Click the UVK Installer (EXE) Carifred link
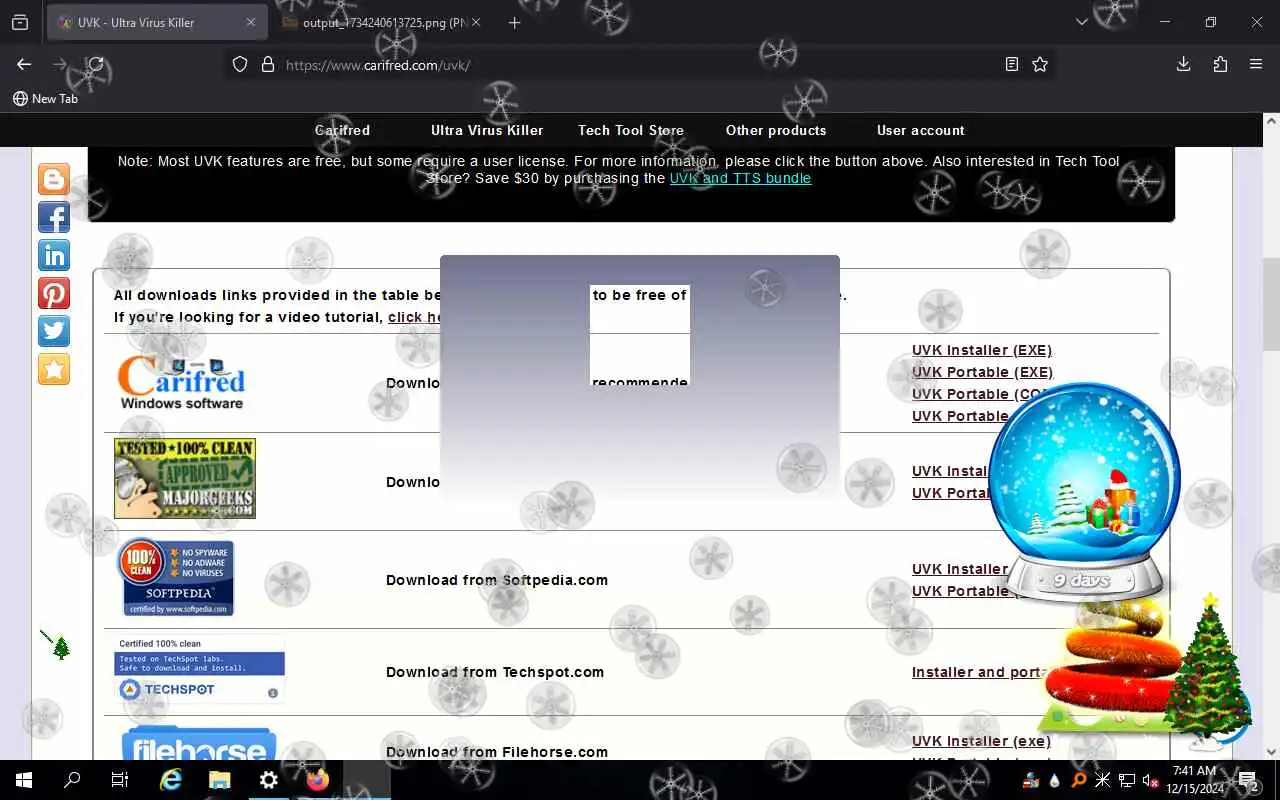 pyautogui.click(x=982, y=350)
